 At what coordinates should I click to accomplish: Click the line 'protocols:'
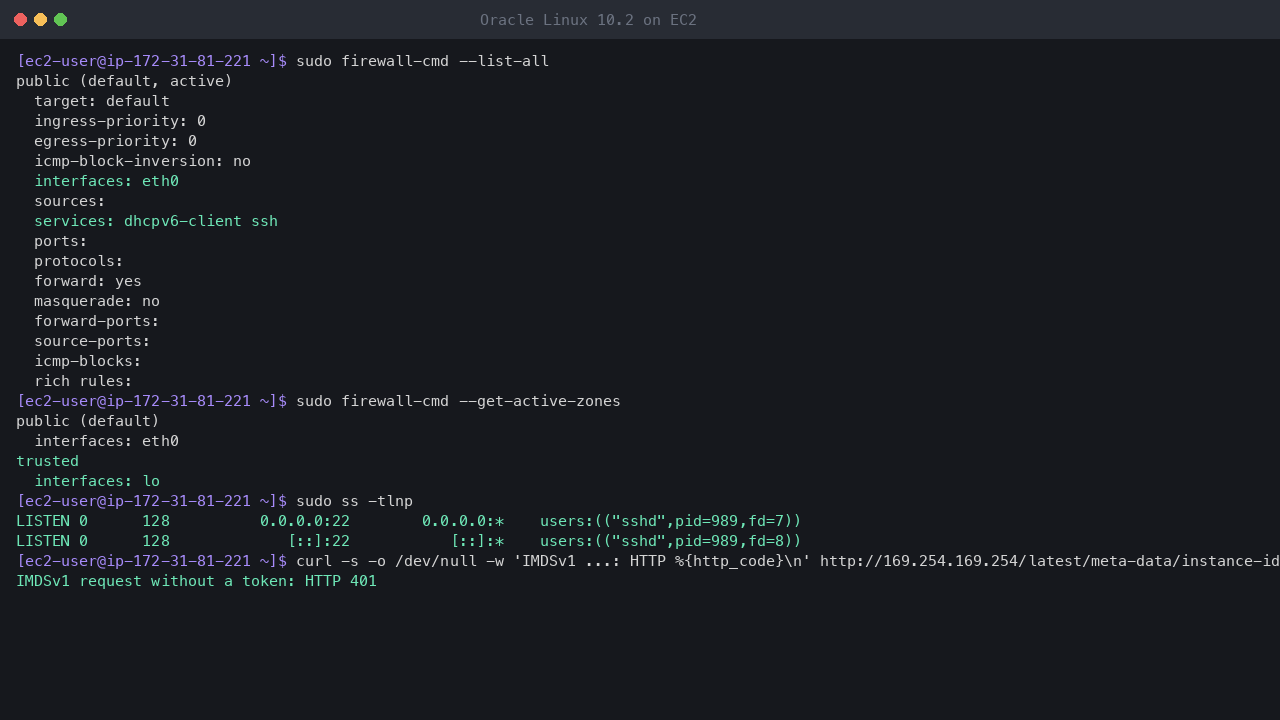pos(79,261)
